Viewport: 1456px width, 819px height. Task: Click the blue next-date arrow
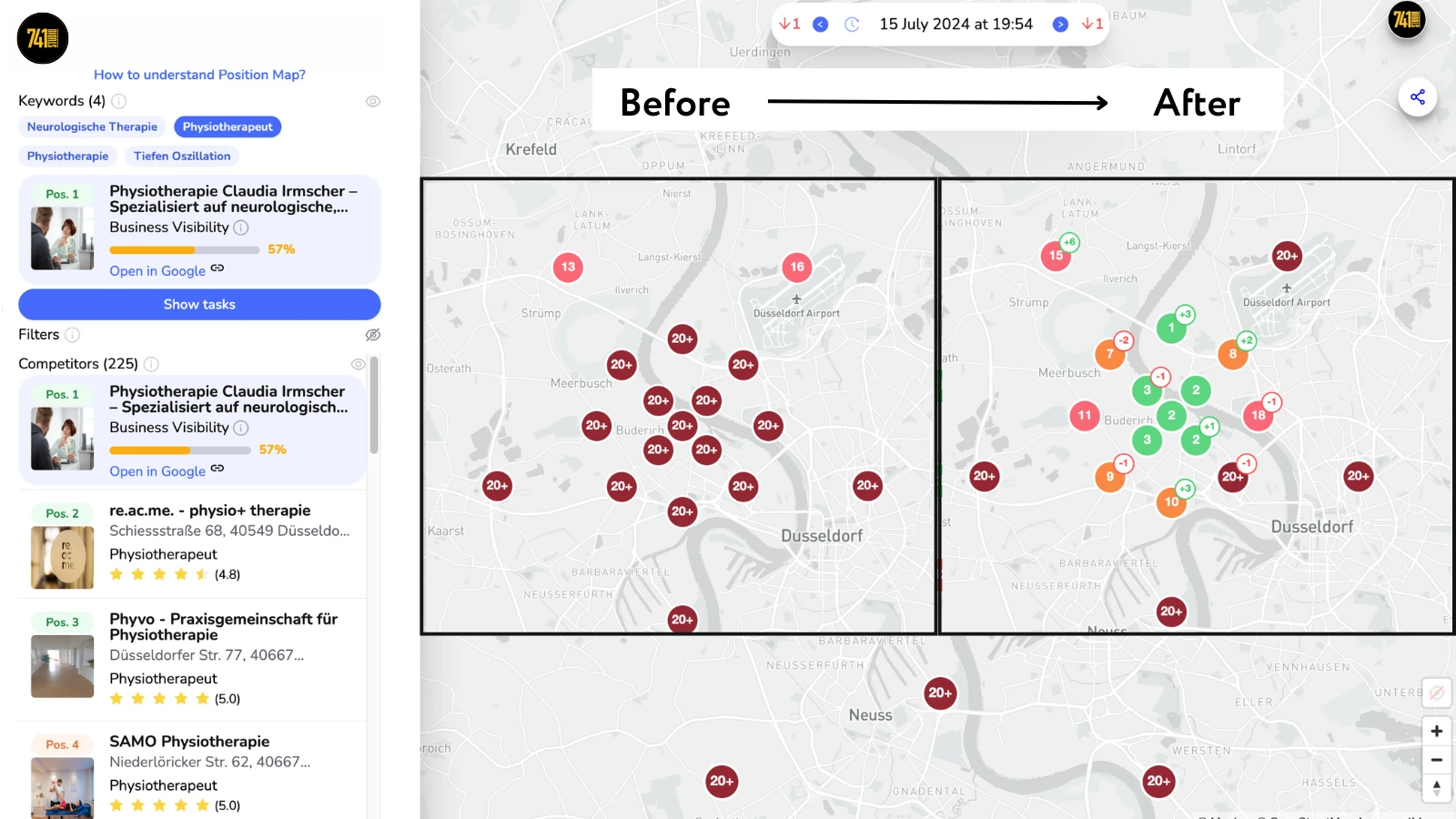(1060, 24)
